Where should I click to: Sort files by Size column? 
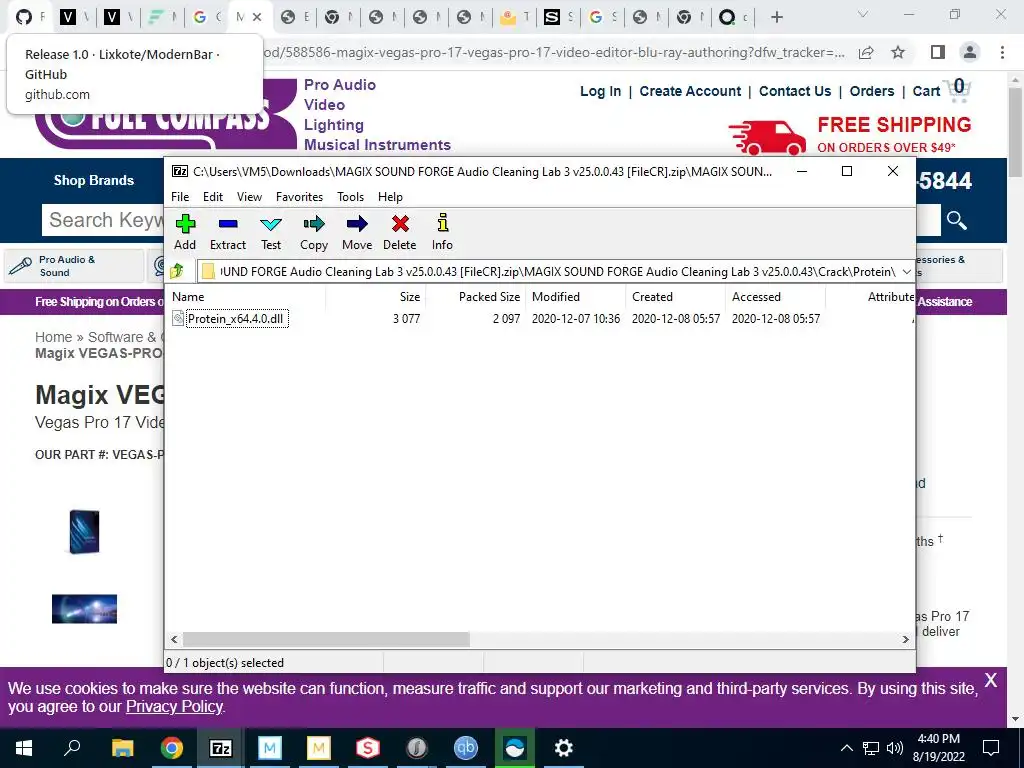point(409,296)
